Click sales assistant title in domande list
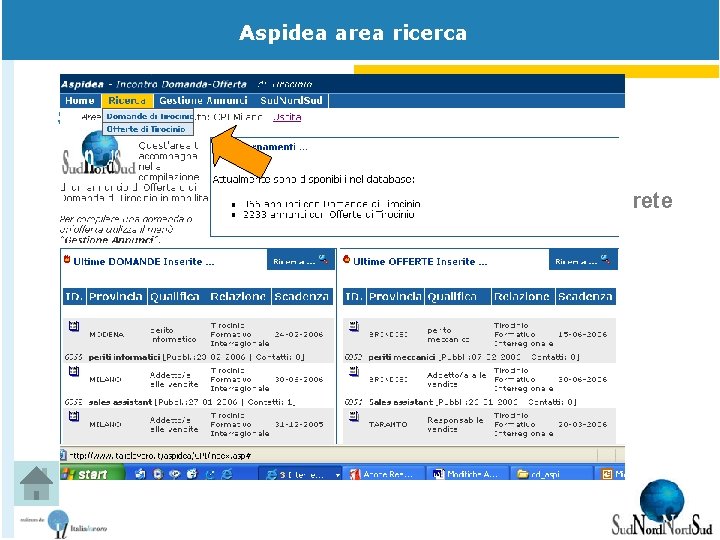Image resolution: width=720 pixels, height=540 pixels. coord(120,402)
